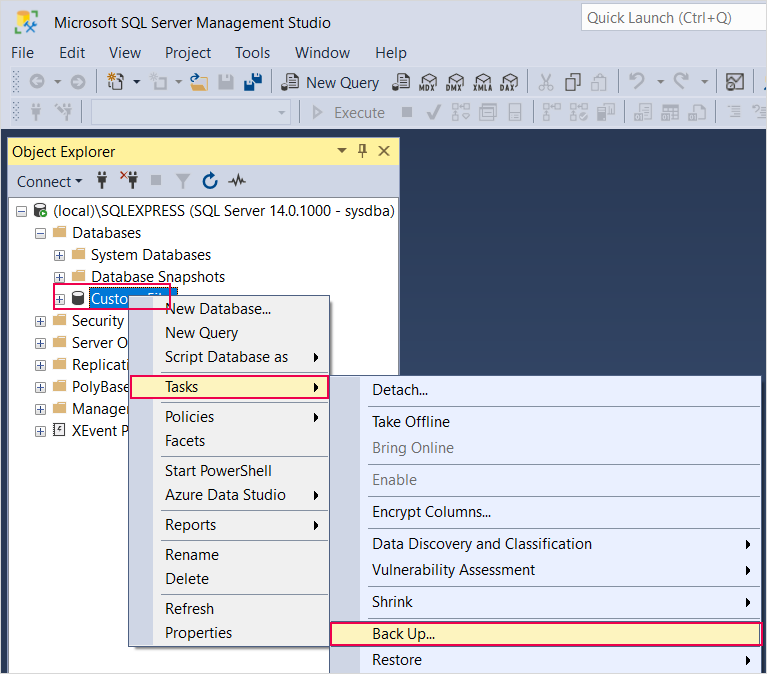Screen dimensions: 767x674
Task: Click the XMLA query icon
Action: tap(482, 82)
